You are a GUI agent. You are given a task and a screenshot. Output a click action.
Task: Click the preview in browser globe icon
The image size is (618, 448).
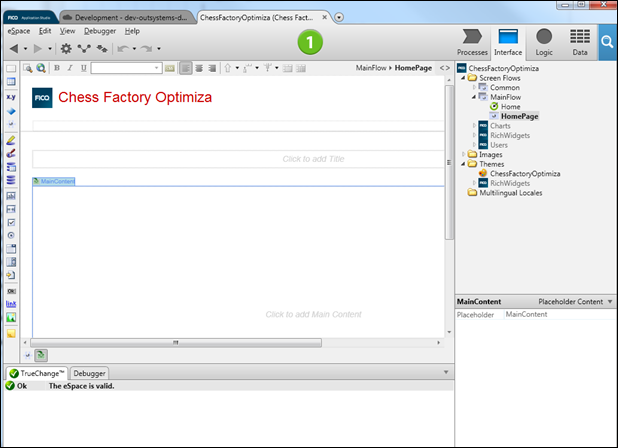click(x=41, y=68)
